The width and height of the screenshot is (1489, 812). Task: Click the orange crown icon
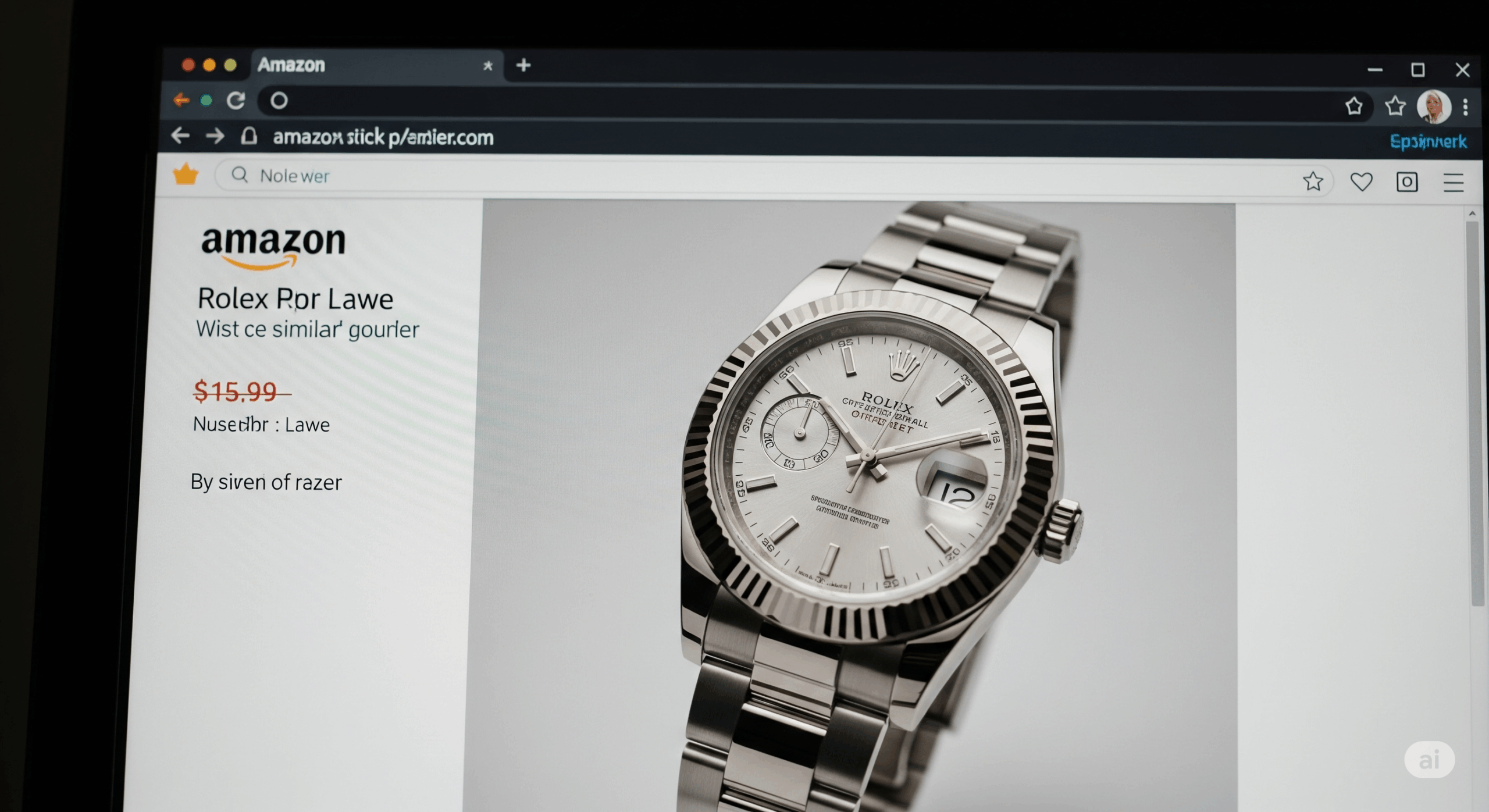click(x=186, y=174)
